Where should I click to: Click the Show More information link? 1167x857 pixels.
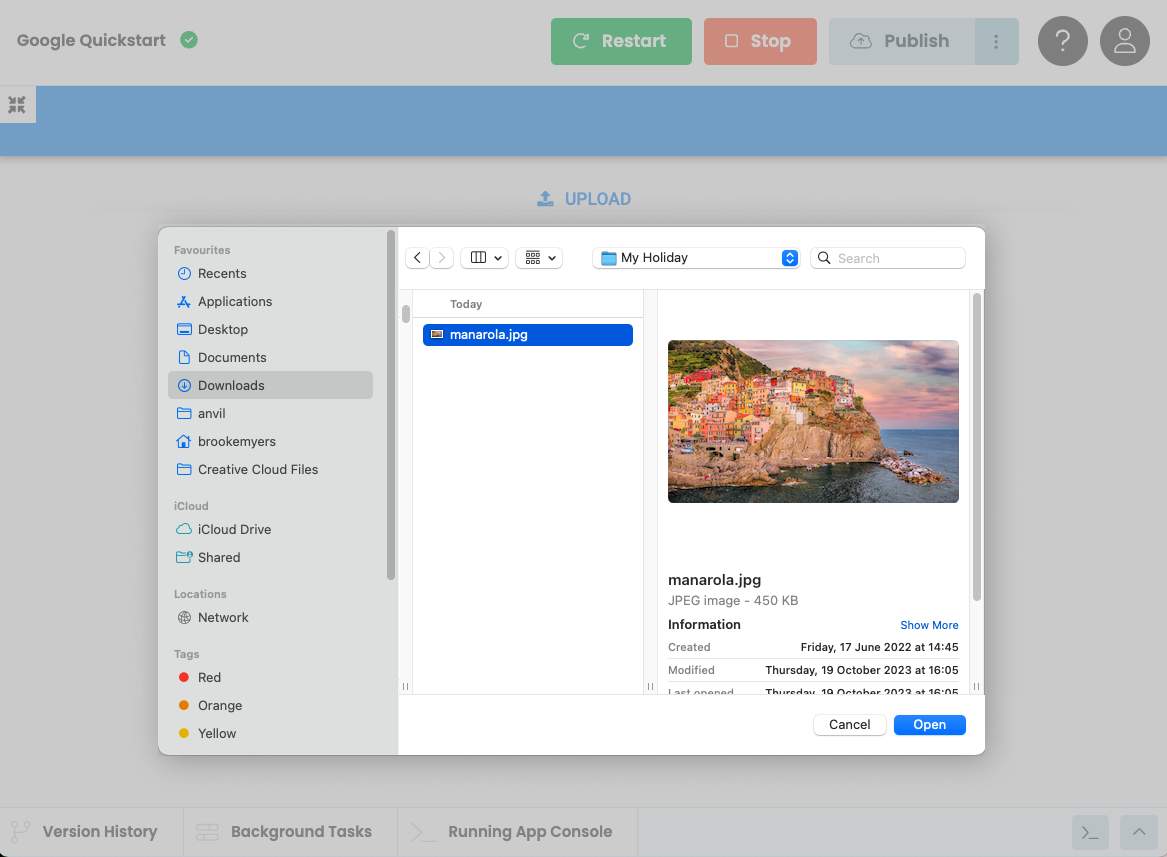click(x=928, y=624)
